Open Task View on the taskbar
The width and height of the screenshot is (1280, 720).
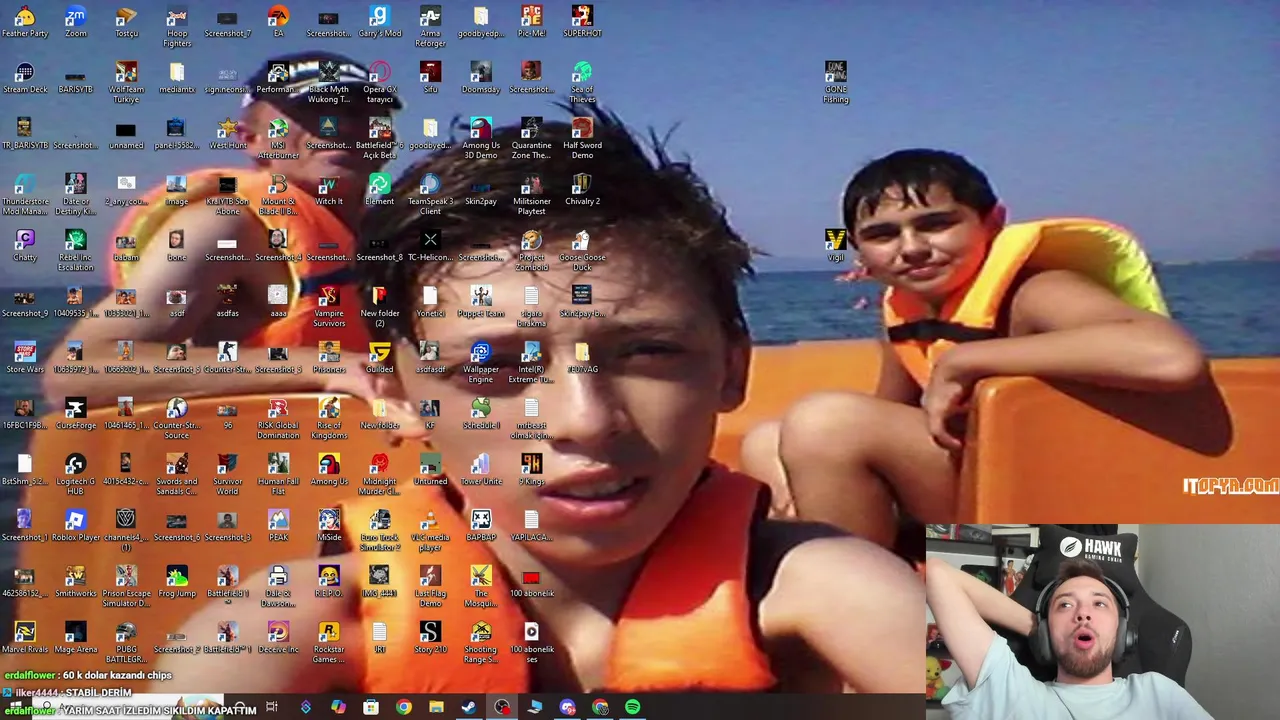coord(271,707)
